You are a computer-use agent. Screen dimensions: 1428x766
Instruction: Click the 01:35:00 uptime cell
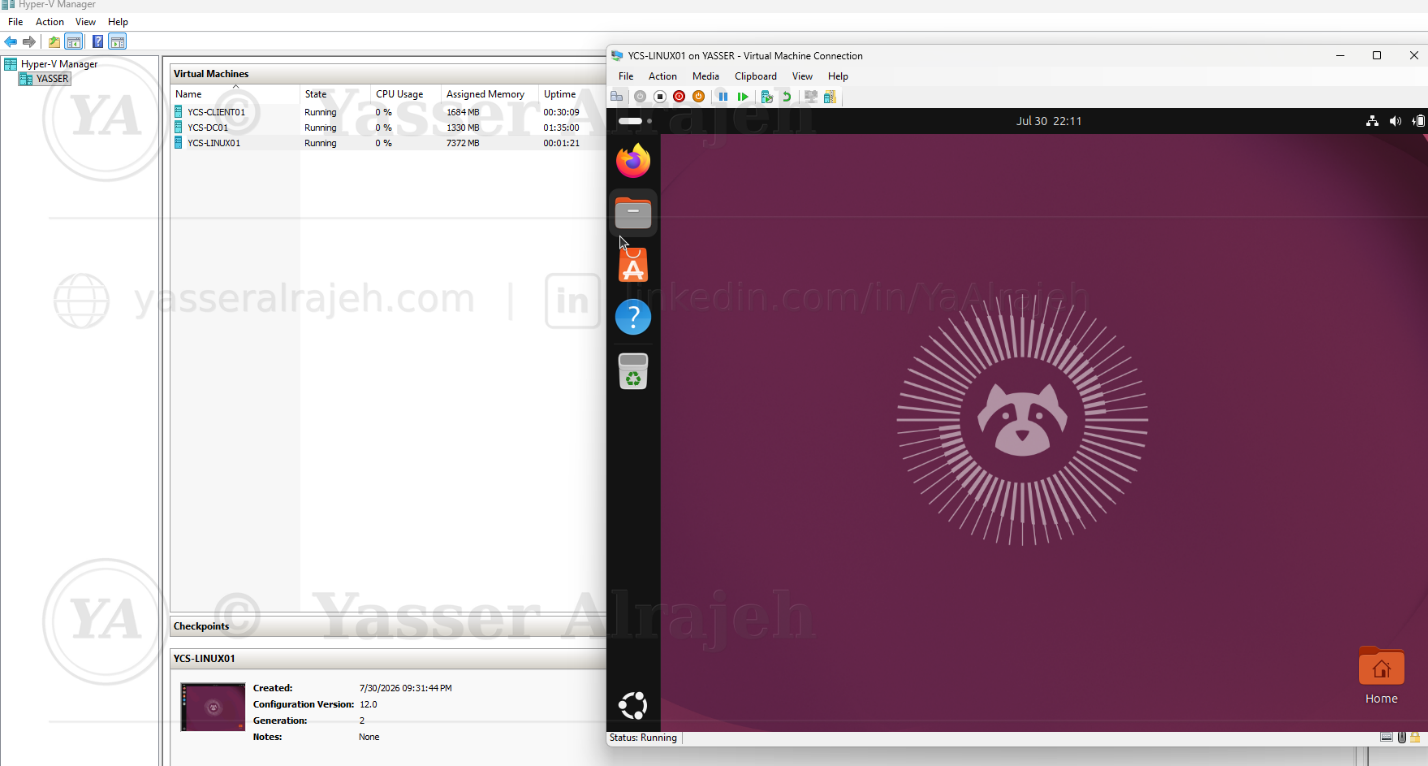561,127
